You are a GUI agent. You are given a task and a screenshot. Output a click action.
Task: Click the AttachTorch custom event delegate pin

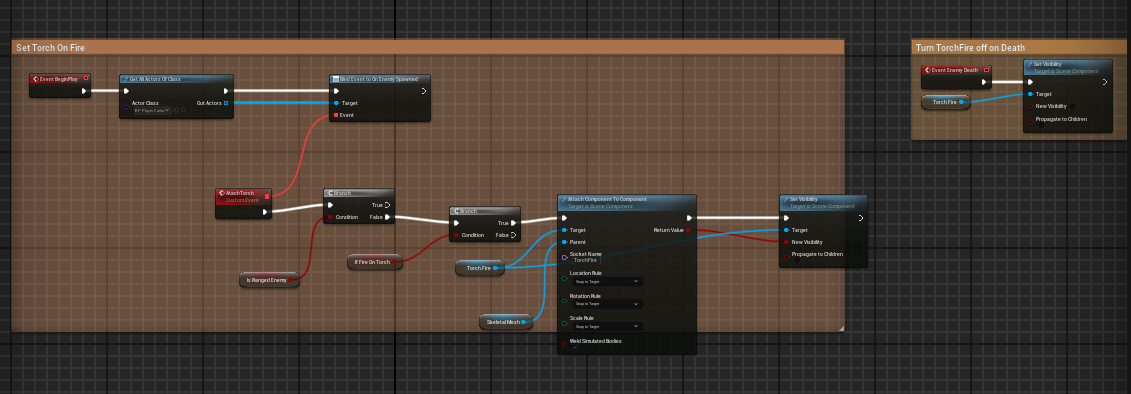(x=267, y=196)
